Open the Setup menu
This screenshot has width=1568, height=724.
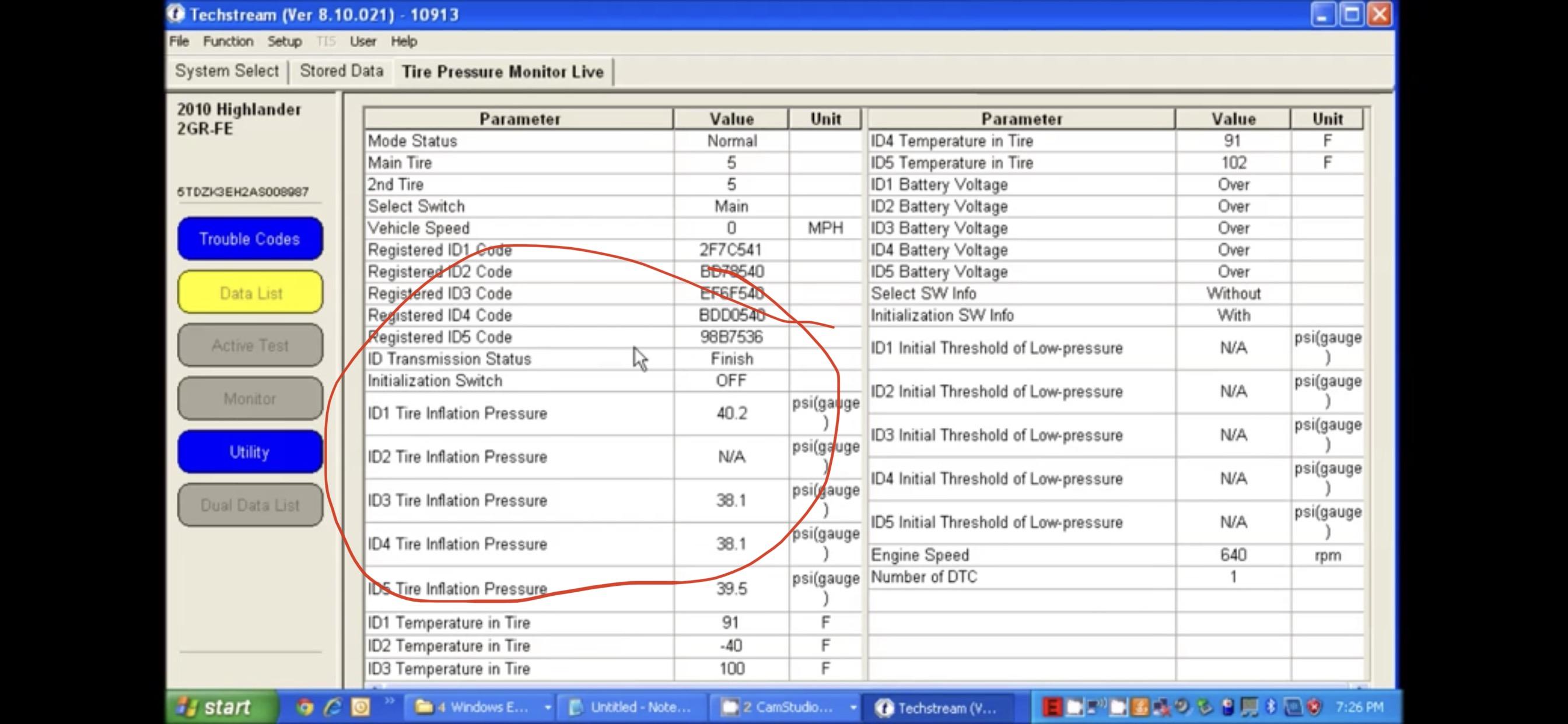(x=284, y=41)
